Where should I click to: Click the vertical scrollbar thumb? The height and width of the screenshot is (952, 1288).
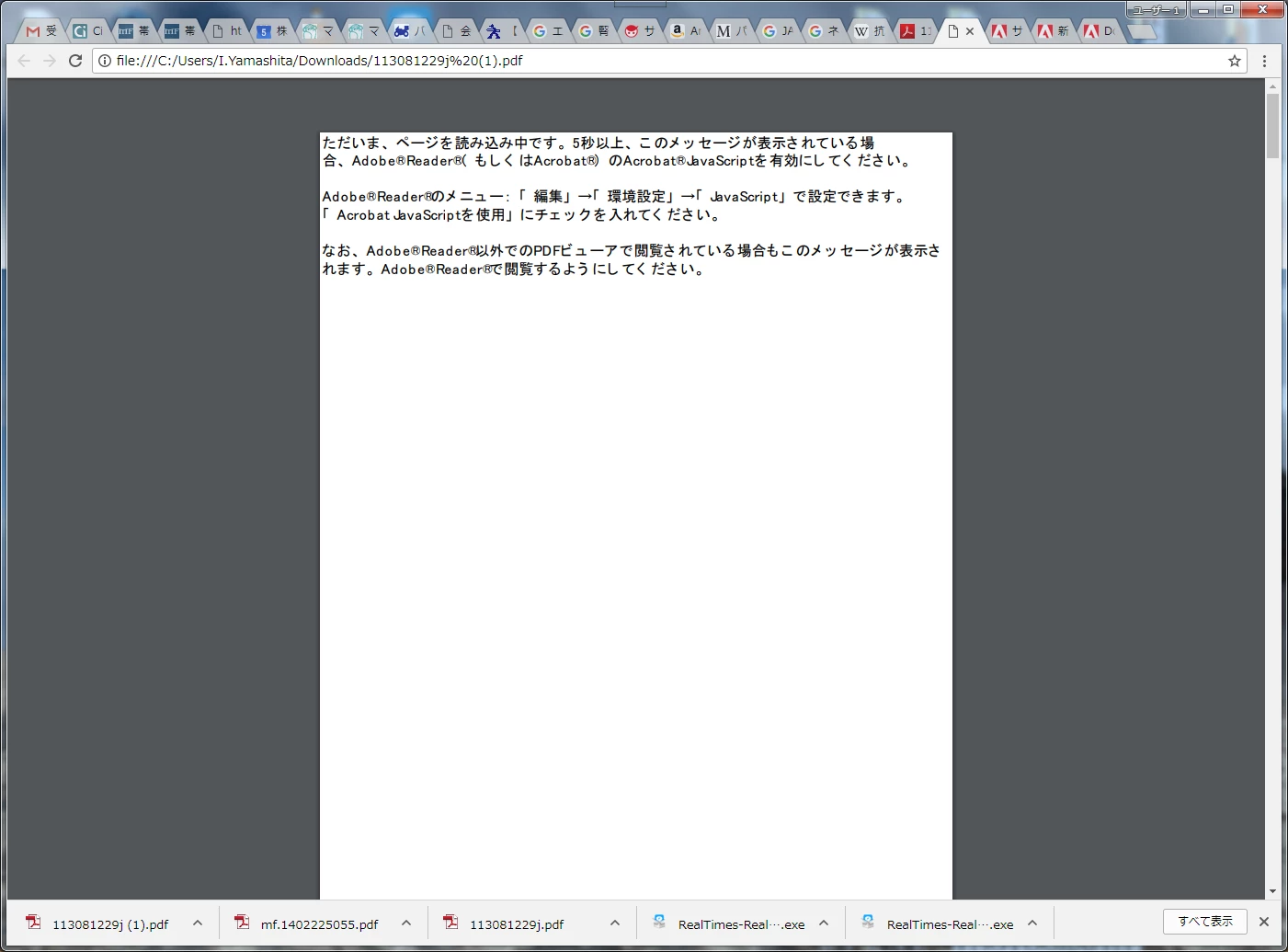pyautogui.click(x=1272, y=126)
